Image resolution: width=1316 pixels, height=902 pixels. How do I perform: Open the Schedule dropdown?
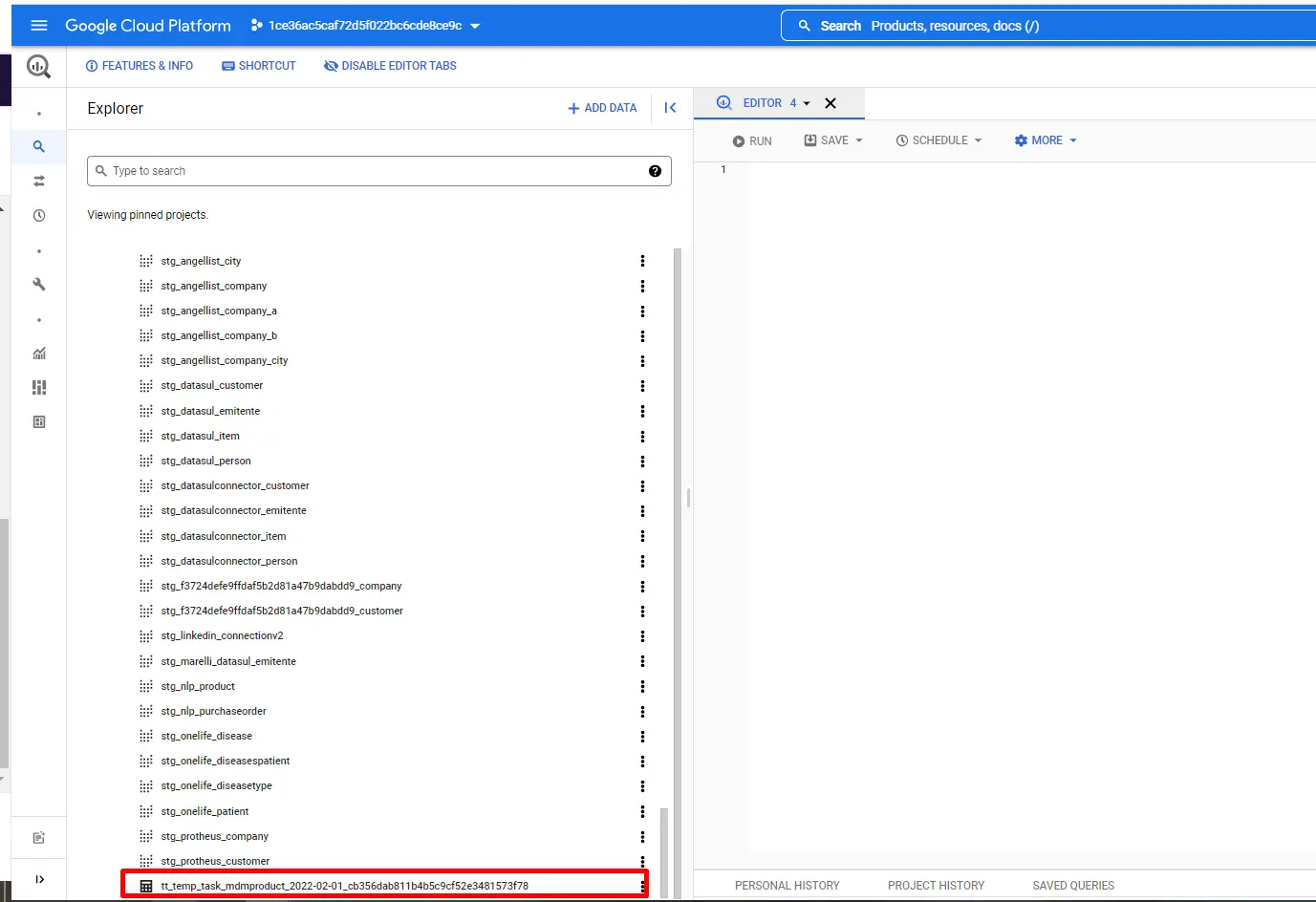(938, 140)
